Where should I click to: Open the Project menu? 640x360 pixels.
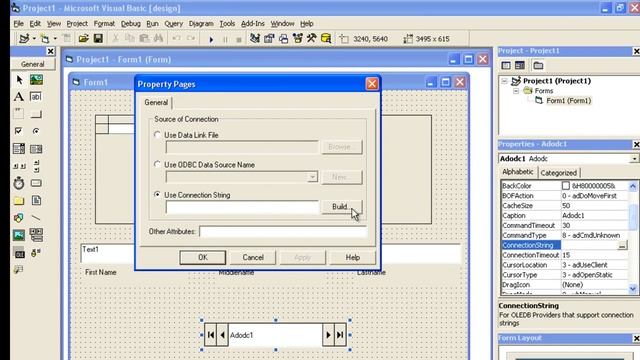77,24
